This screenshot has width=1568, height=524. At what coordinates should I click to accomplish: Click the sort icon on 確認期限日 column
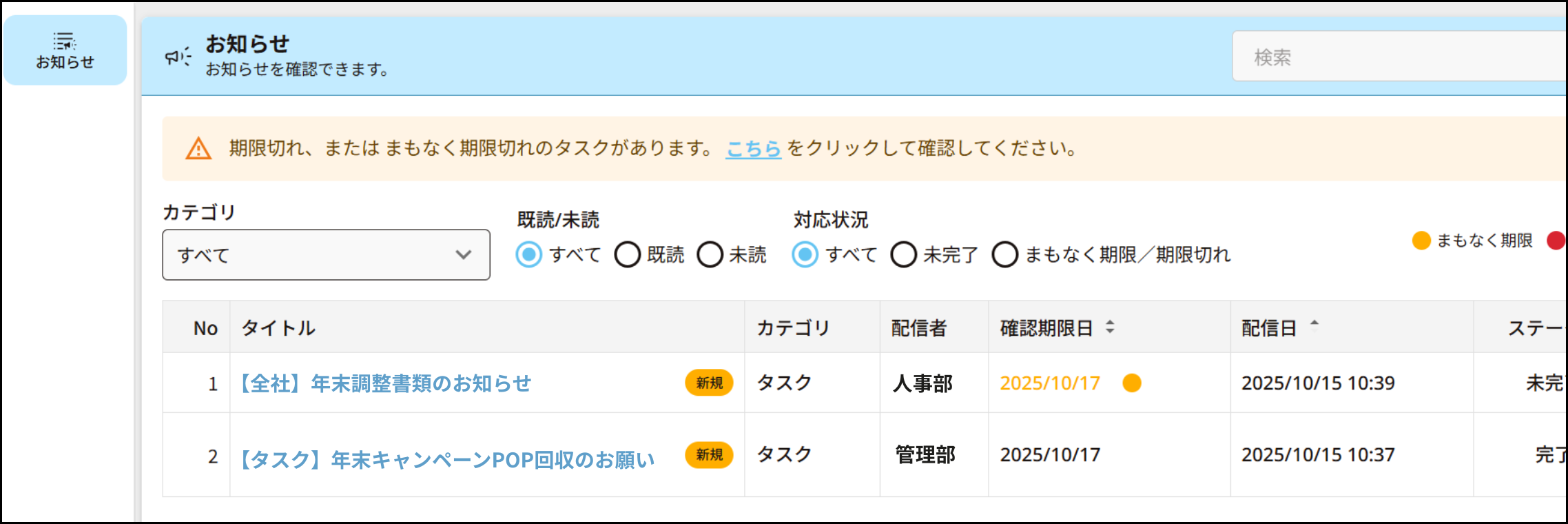tap(1111, 328)
